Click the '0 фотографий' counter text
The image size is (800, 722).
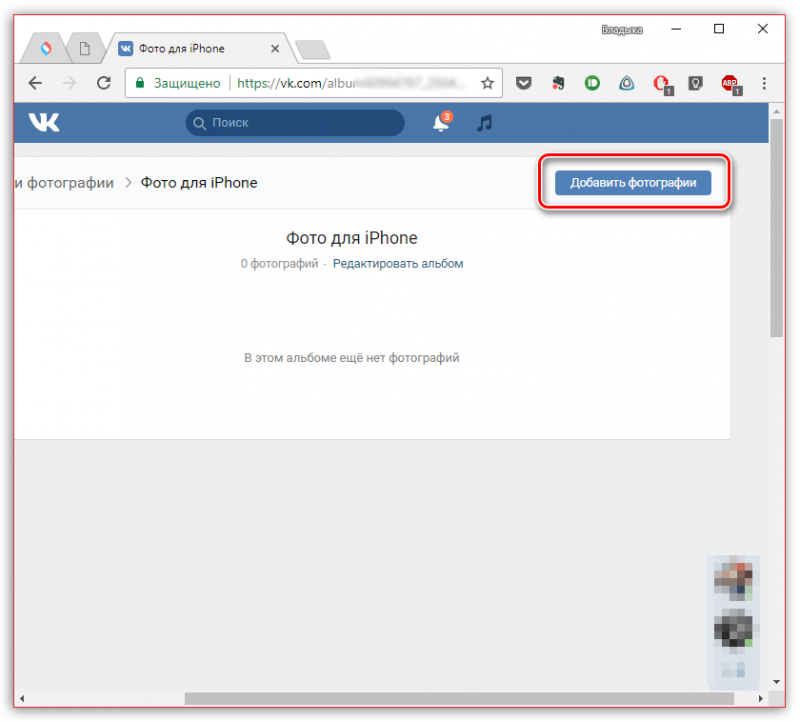(280, 263)
